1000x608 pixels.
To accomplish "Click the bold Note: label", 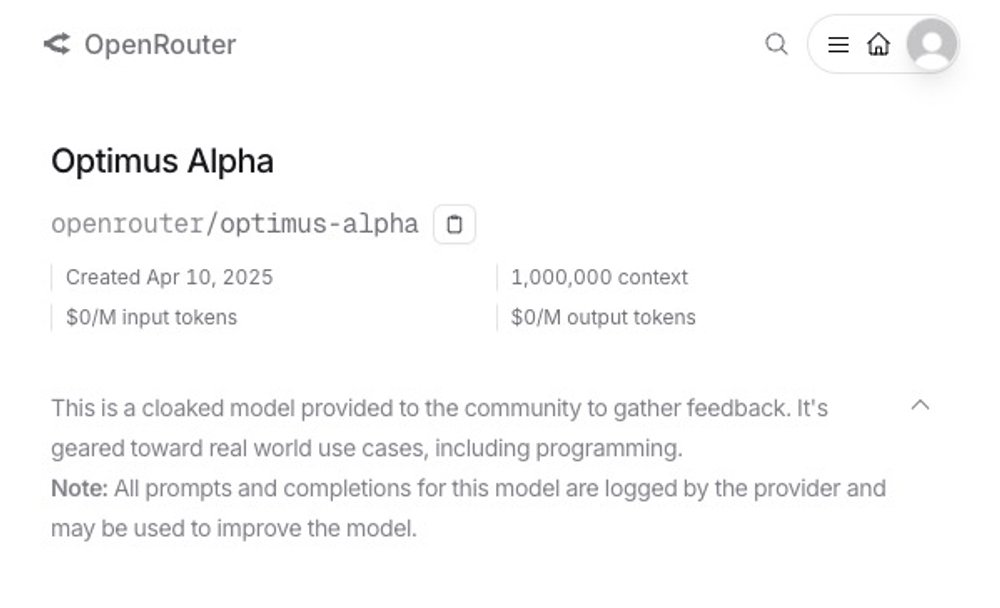I will [79, 489].
